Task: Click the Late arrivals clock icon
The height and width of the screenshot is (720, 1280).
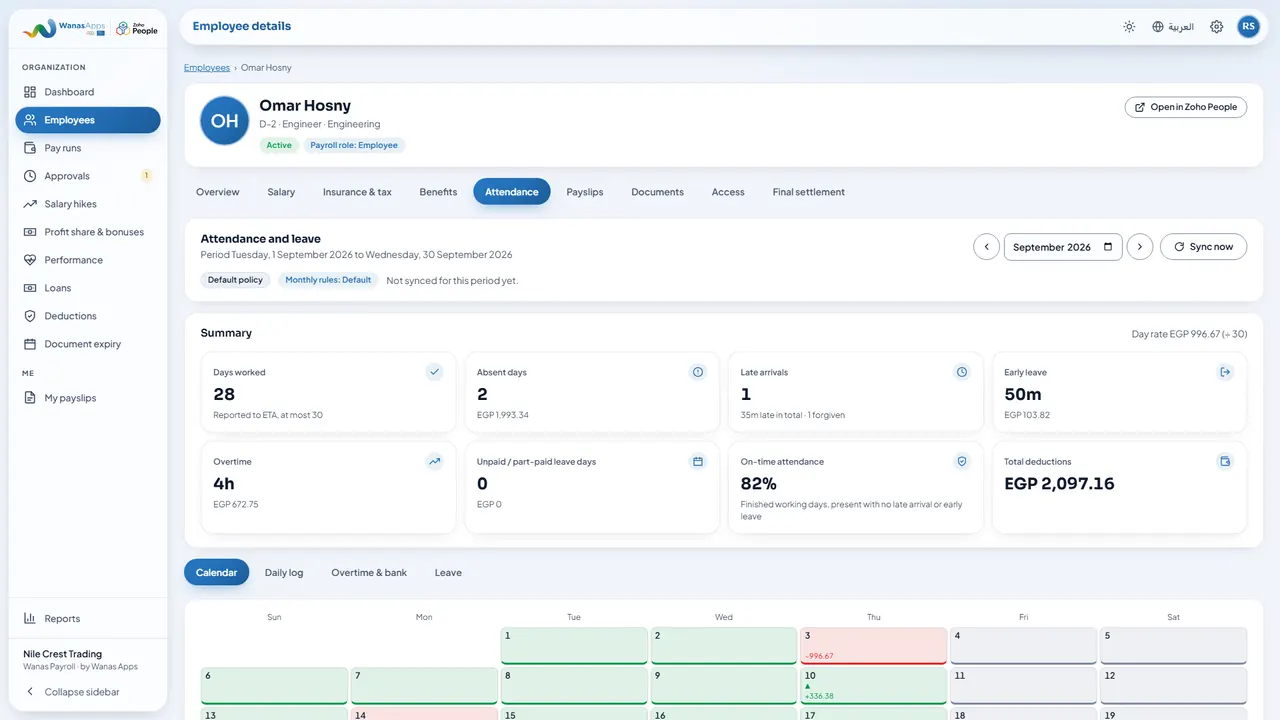Action: click(962, 372)
